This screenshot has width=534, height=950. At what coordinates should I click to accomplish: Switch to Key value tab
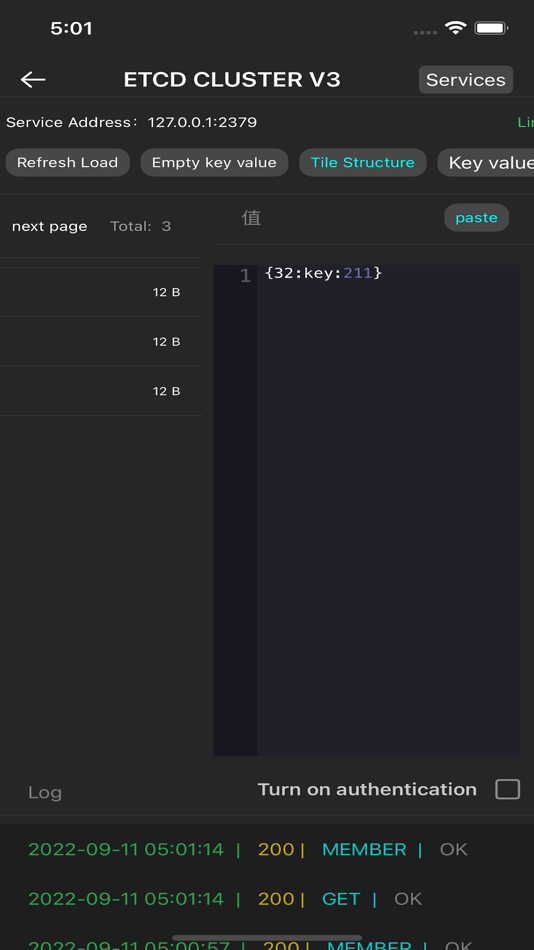tap(486, 162)
